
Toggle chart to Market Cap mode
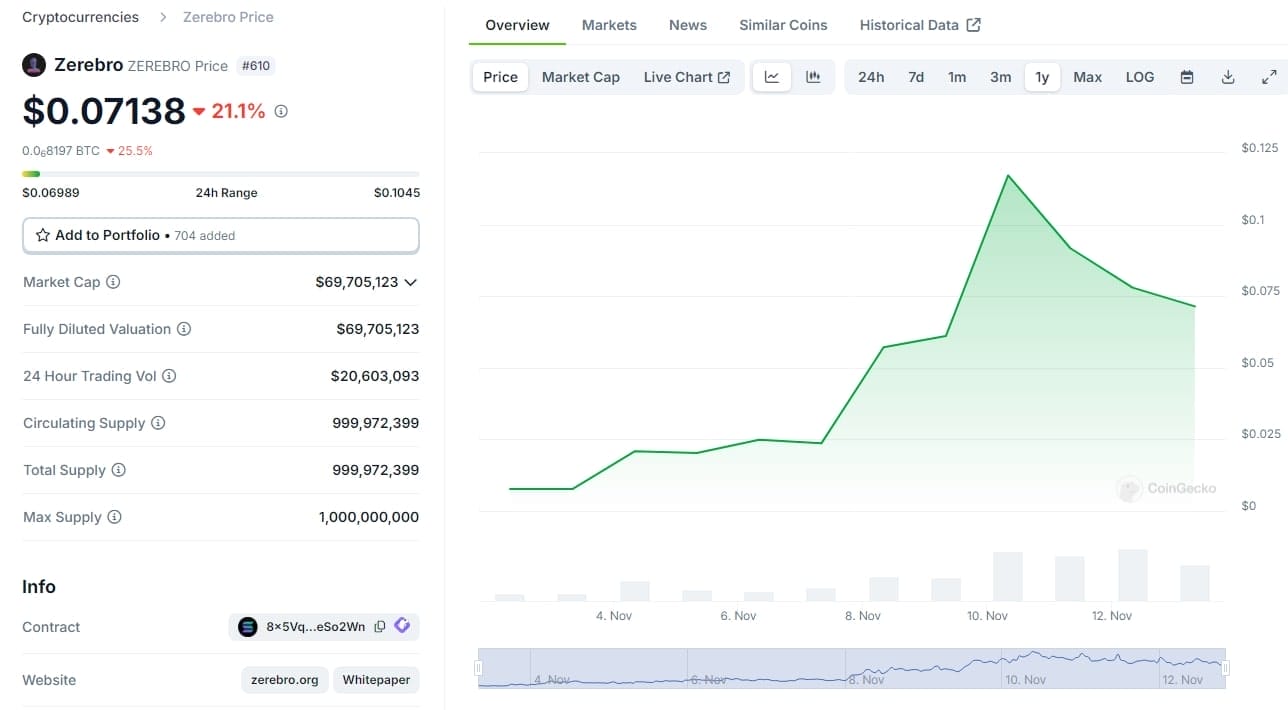pyautogui.click(x=581, y=77)
